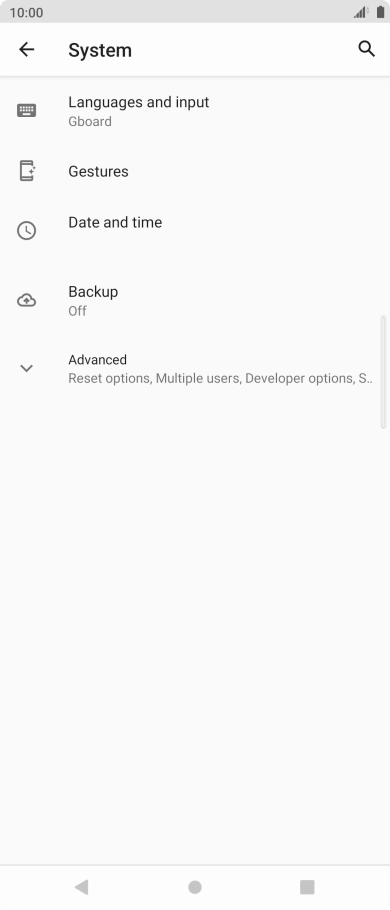Open the Gestures menu item
The image size is (390, 910).
click(x=195, y=171)
